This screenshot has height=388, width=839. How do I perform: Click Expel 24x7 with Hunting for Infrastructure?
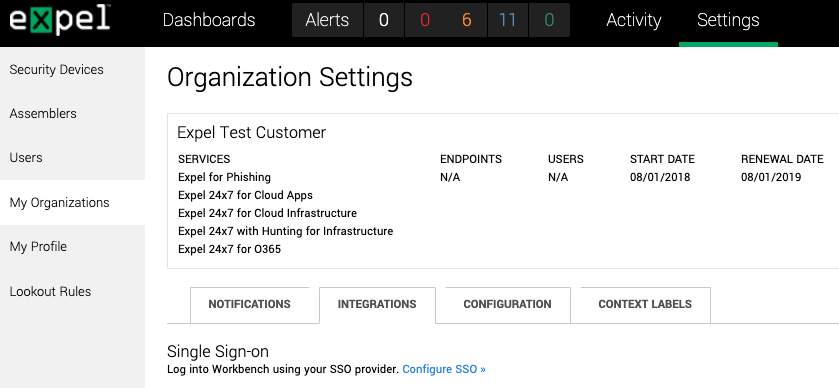point(286,231)
